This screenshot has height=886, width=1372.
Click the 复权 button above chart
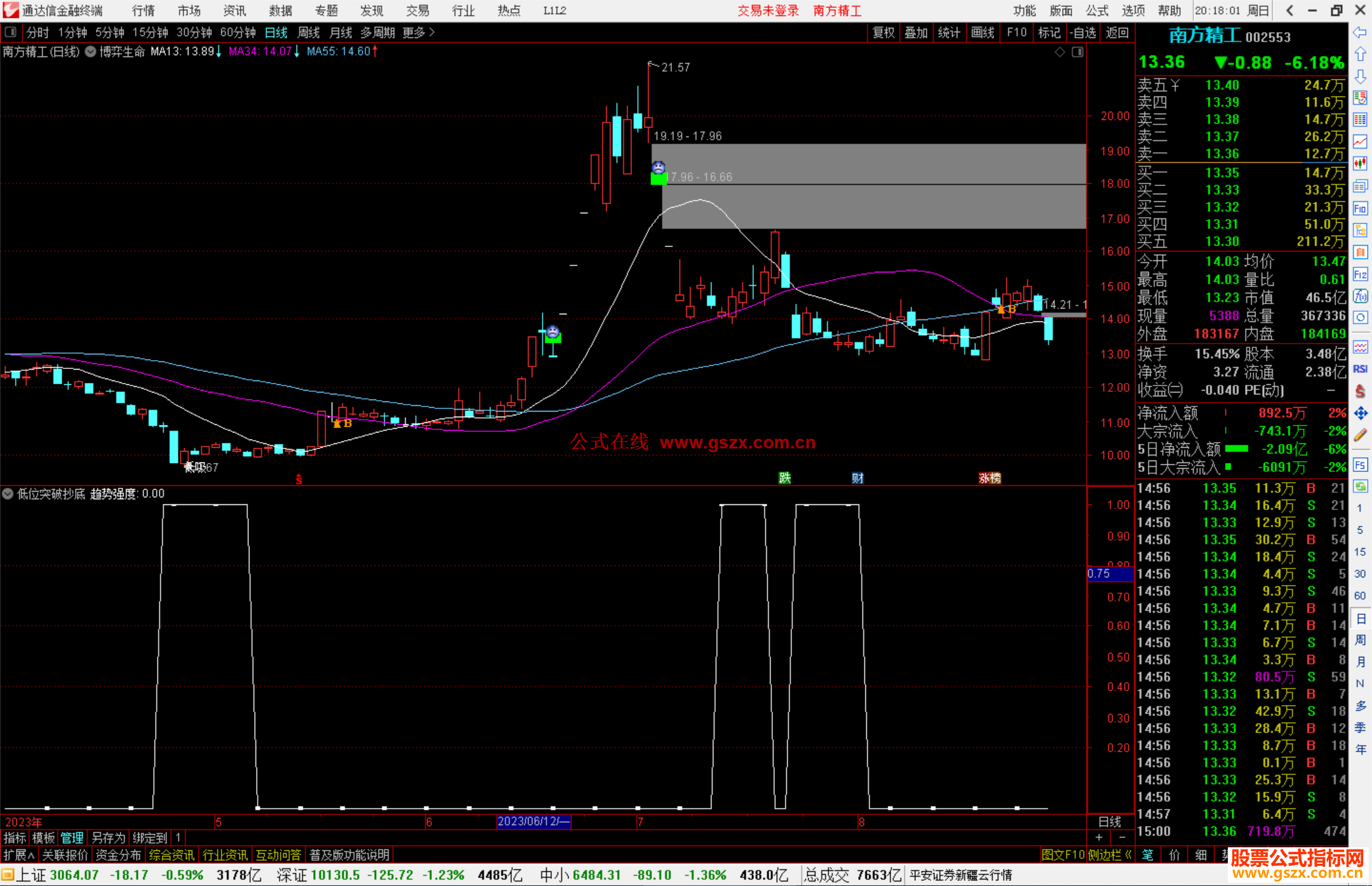click(883, 32)
